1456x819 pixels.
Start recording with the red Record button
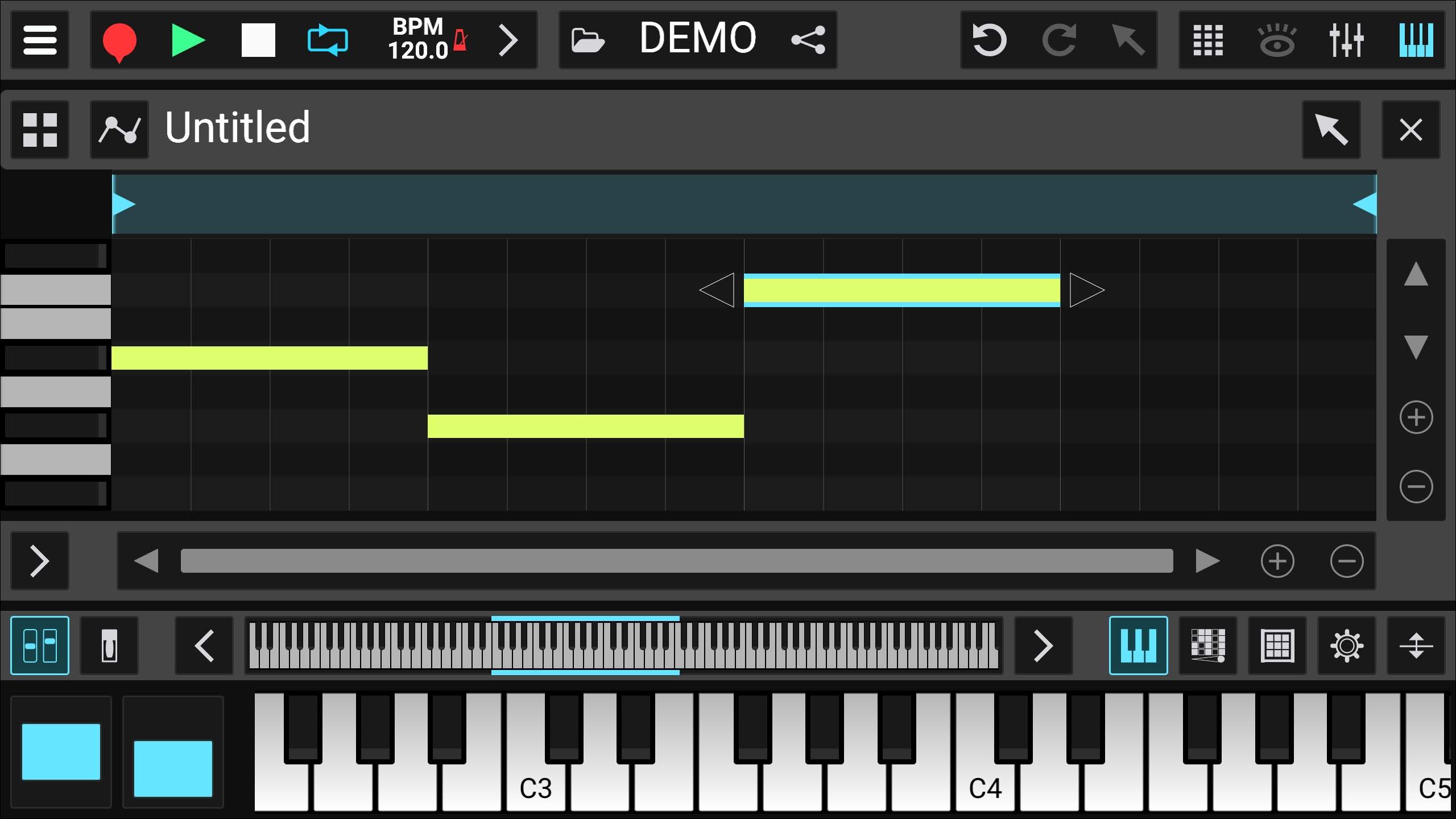click(119, 41)
